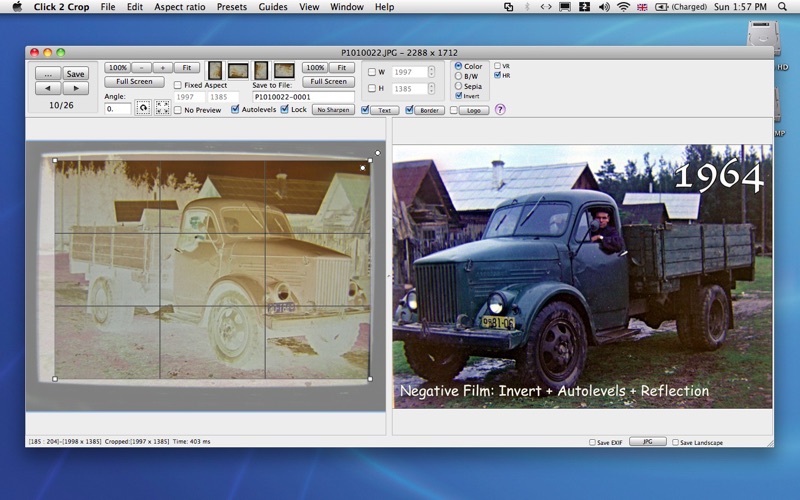Click the bottom-left crop handle

tap(55, 379)
